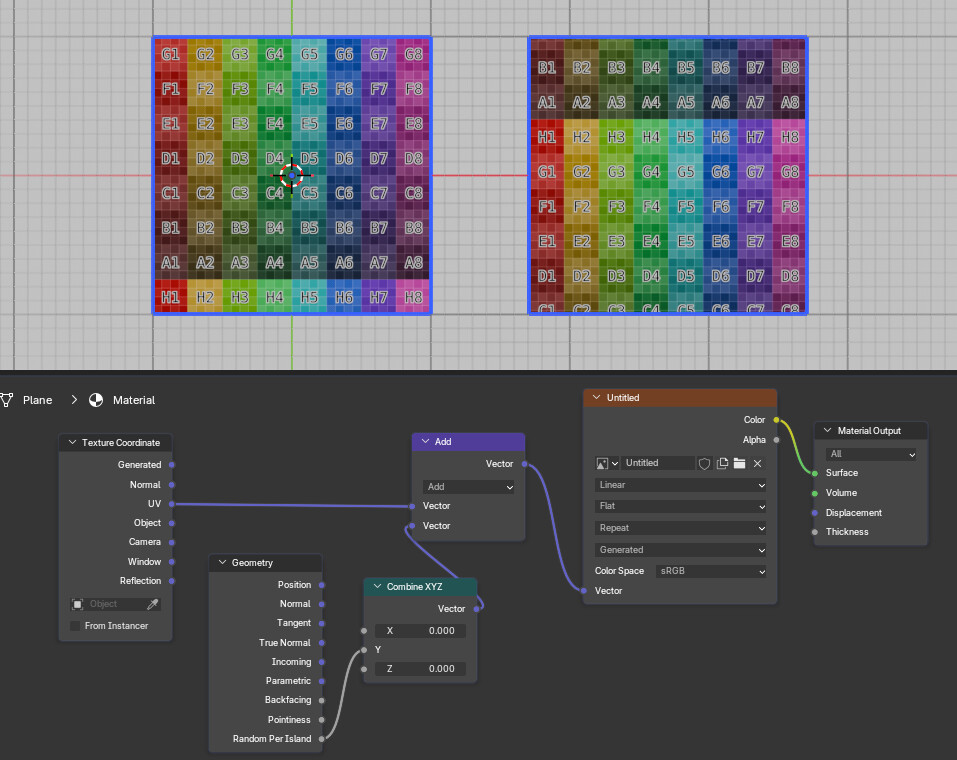957x760 pixels.
Task: Click the Surface input socket
Action: tap(815, 473)
